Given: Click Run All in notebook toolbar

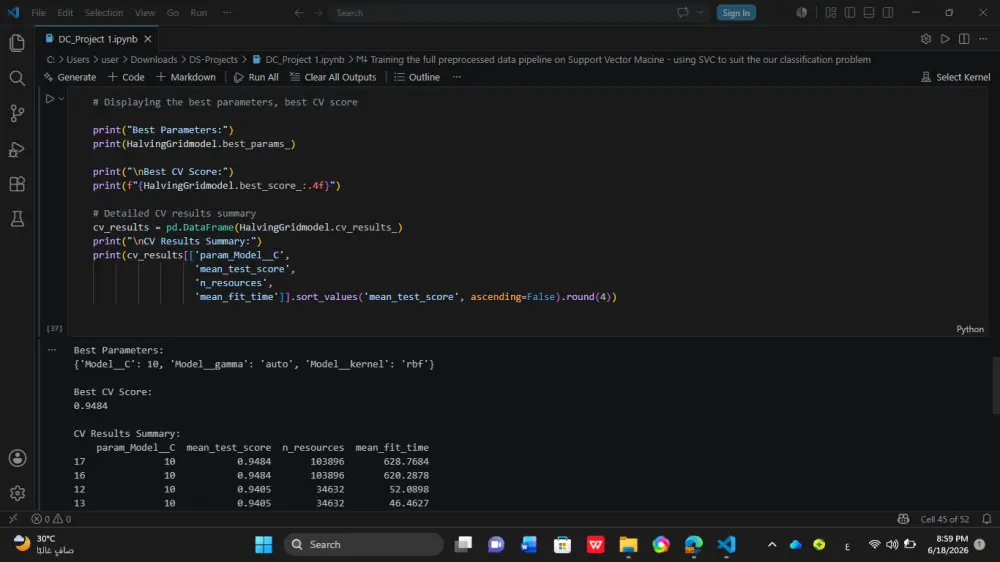Looking at the screenshot, I should (x=256, y=77).
